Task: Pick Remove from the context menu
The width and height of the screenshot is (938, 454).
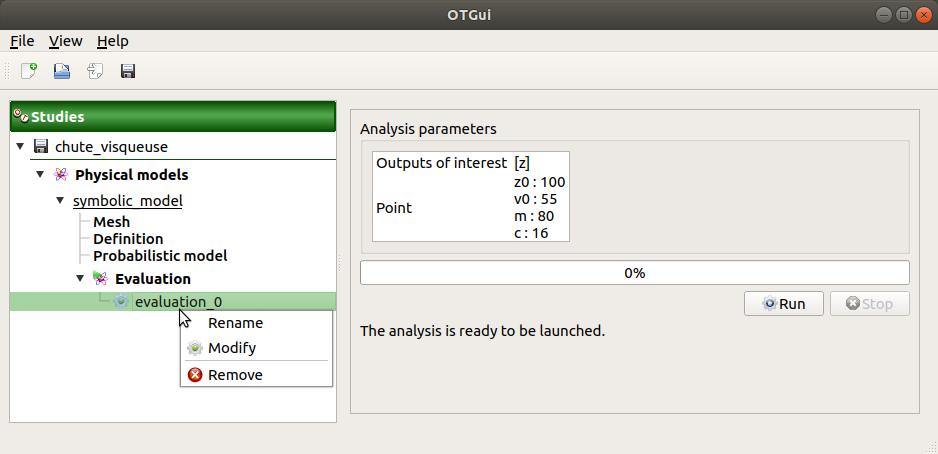Action: pyautogui.click(x=235, y=375)
